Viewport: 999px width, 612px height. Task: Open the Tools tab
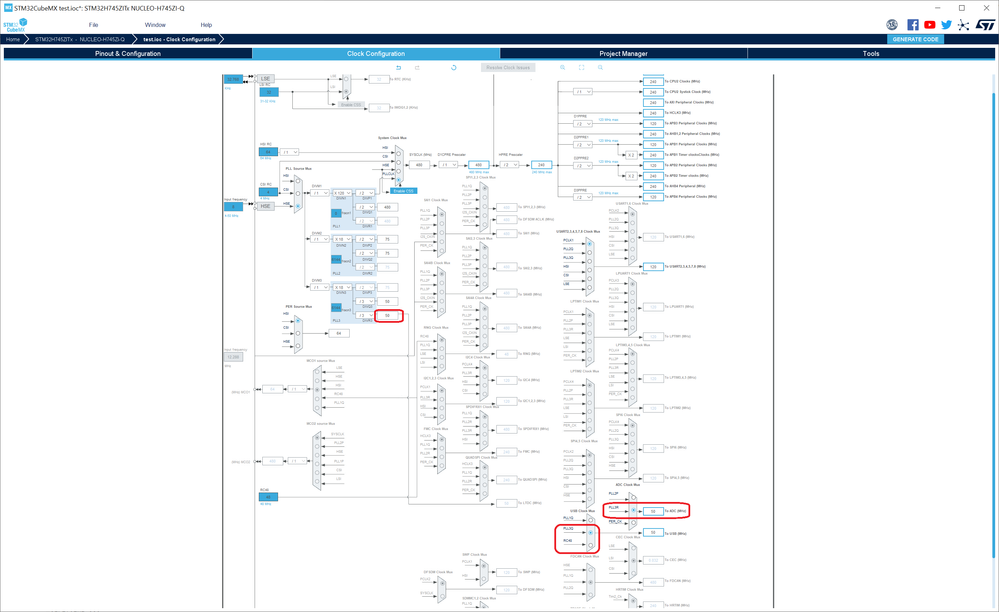coord(871,53)
